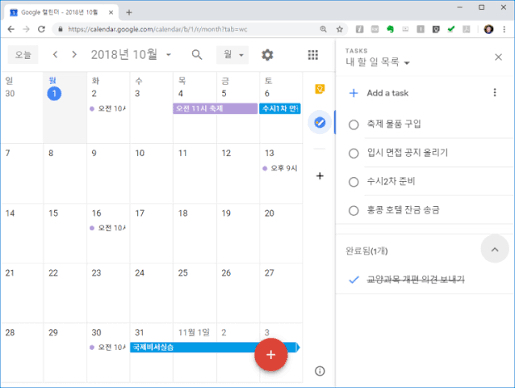Select the Tasks side panel icon

(320, 122)
